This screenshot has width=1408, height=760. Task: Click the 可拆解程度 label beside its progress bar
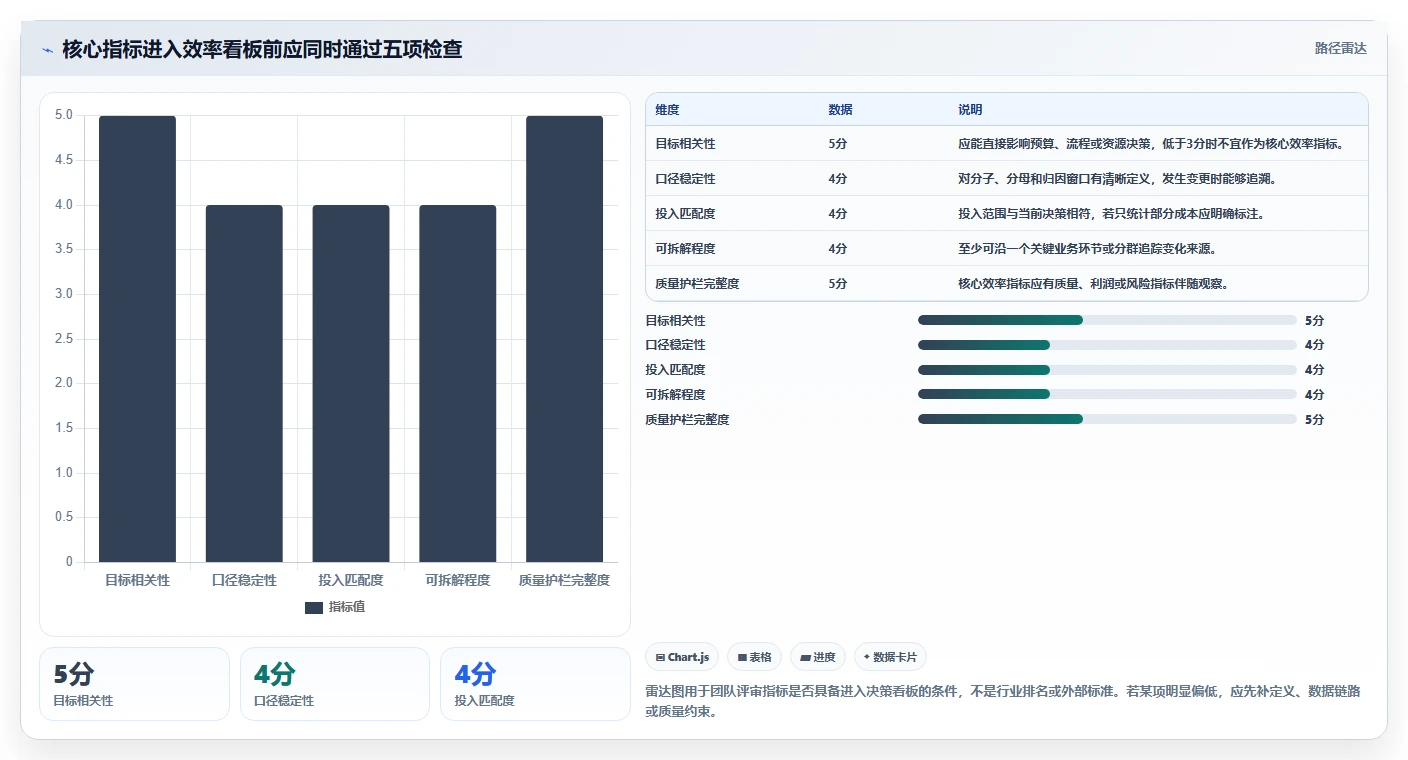point(675,395)
